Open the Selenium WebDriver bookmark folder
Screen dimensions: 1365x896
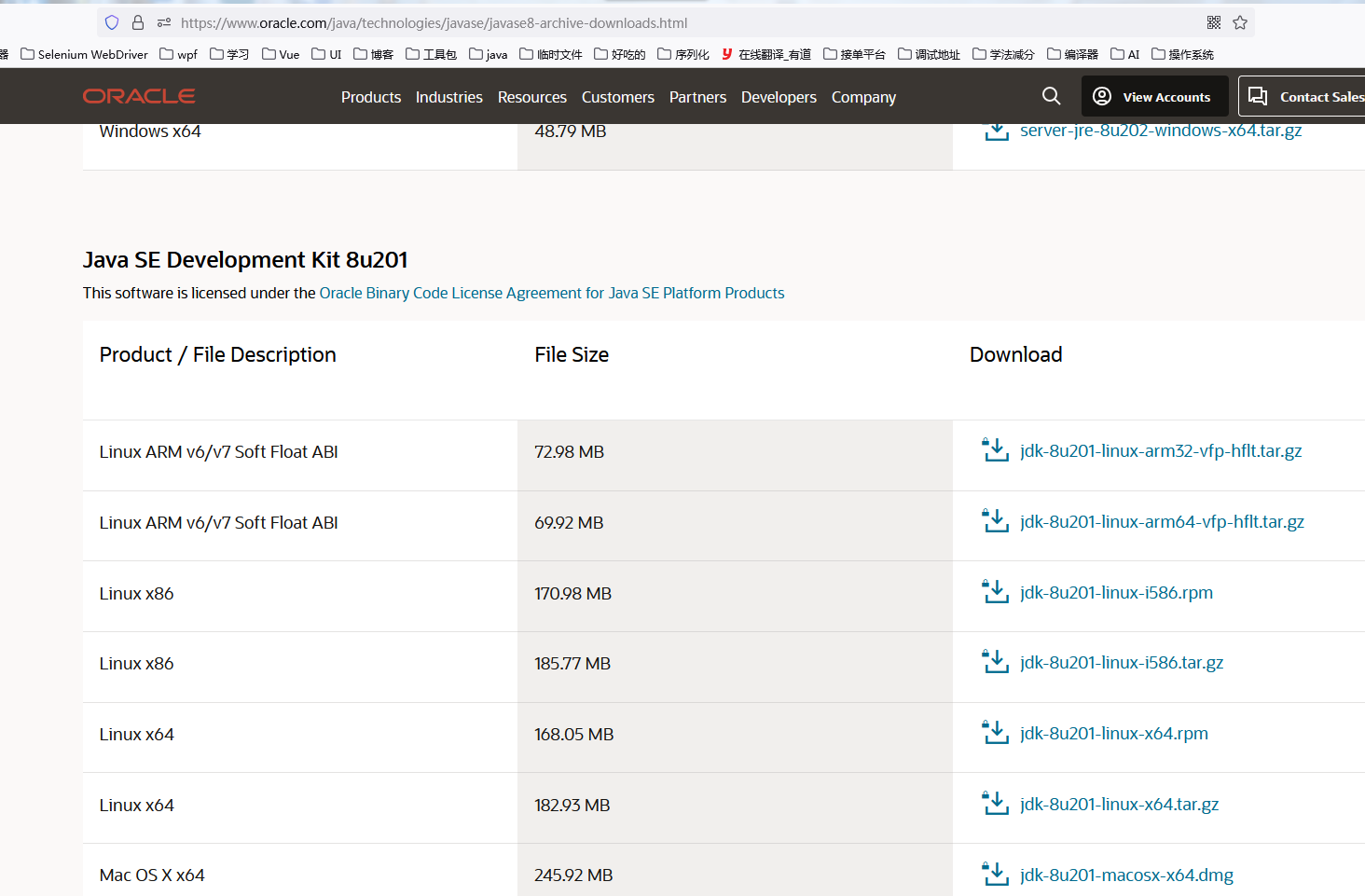[85, 54]
